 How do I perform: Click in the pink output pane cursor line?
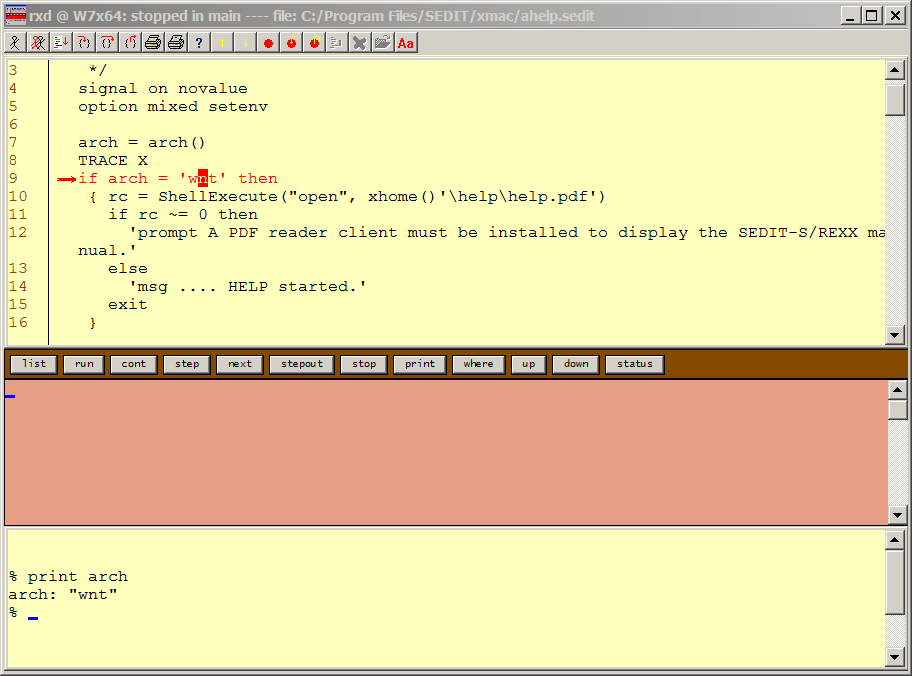pos(446,391)
